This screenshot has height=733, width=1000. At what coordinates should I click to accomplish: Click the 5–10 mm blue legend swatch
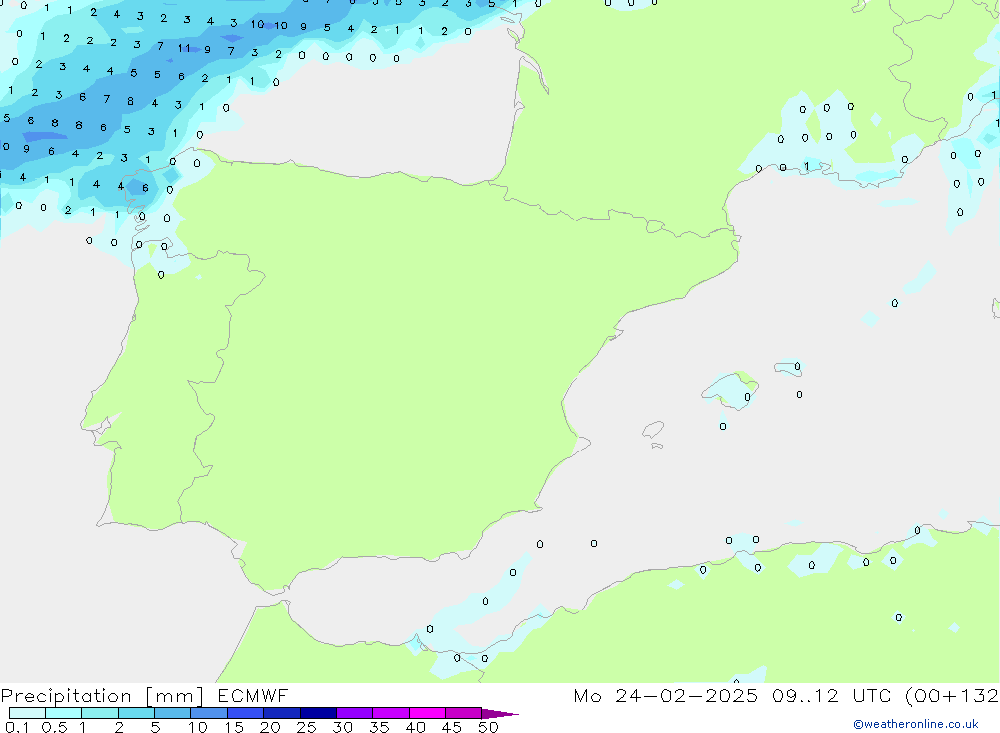pyautogui.click(x=172, y=713)
